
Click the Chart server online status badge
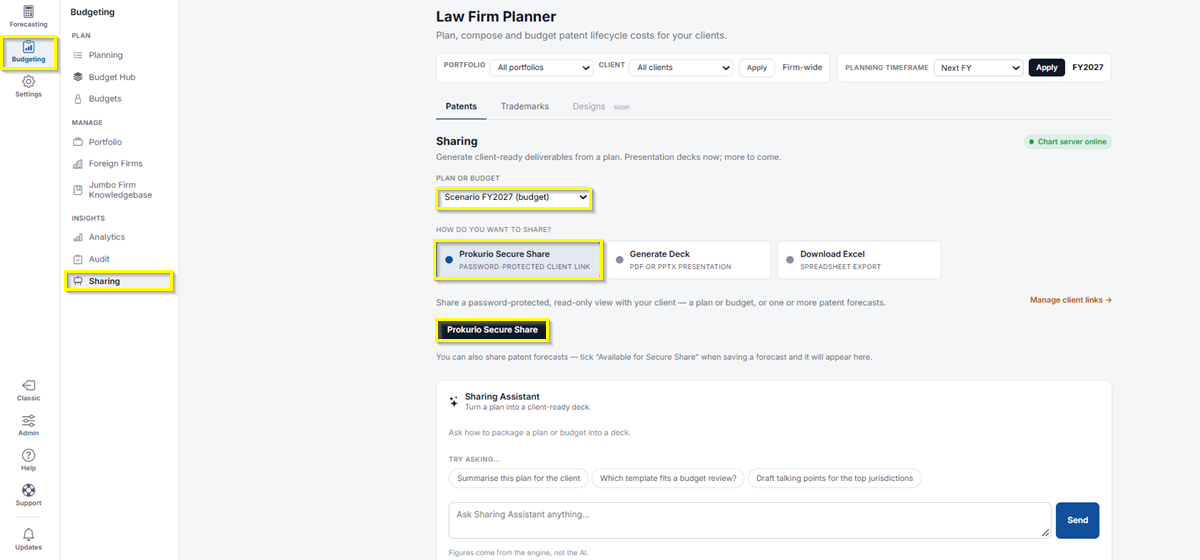pyautogui.click(x=1067, y=142)
